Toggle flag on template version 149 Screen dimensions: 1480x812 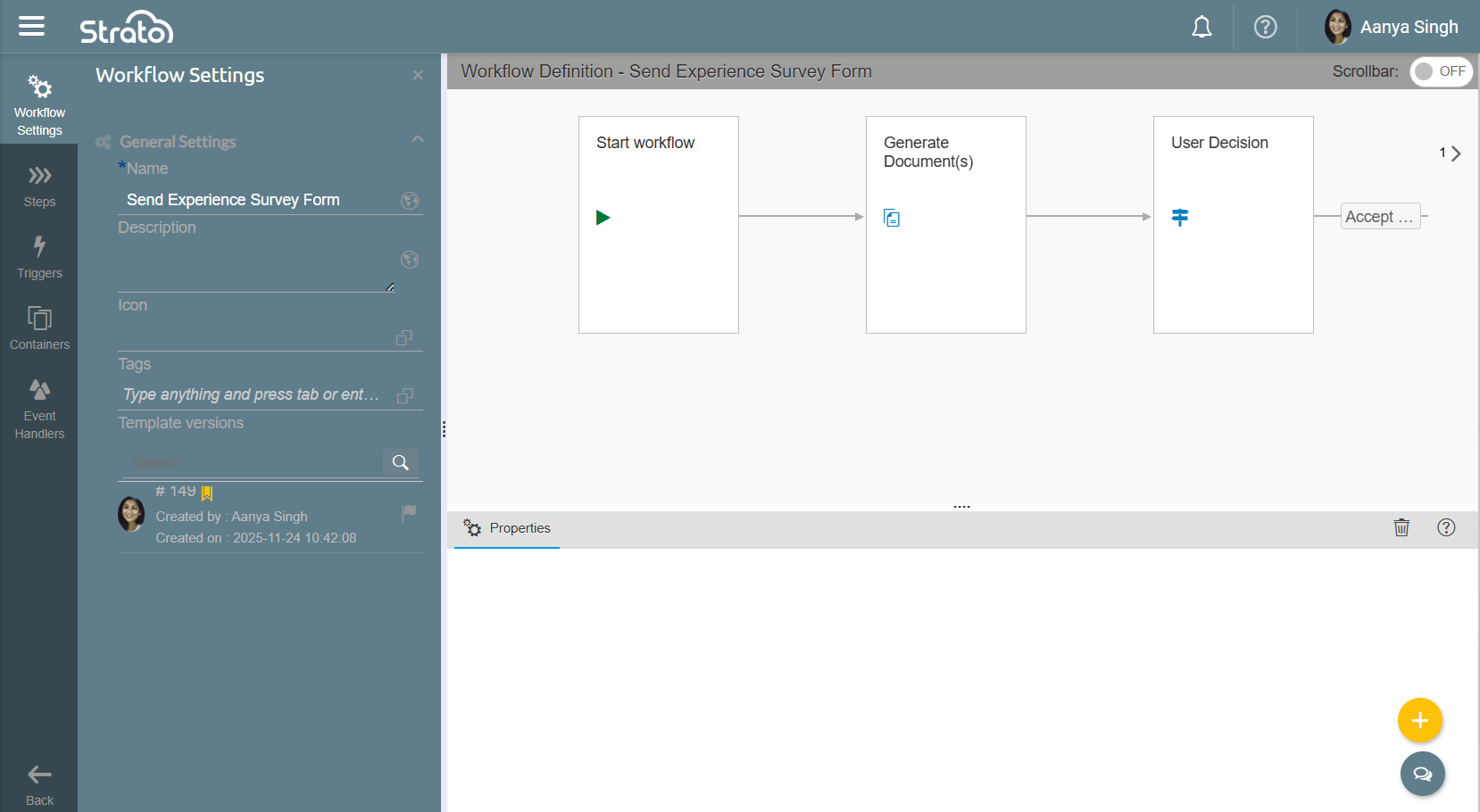409,512
